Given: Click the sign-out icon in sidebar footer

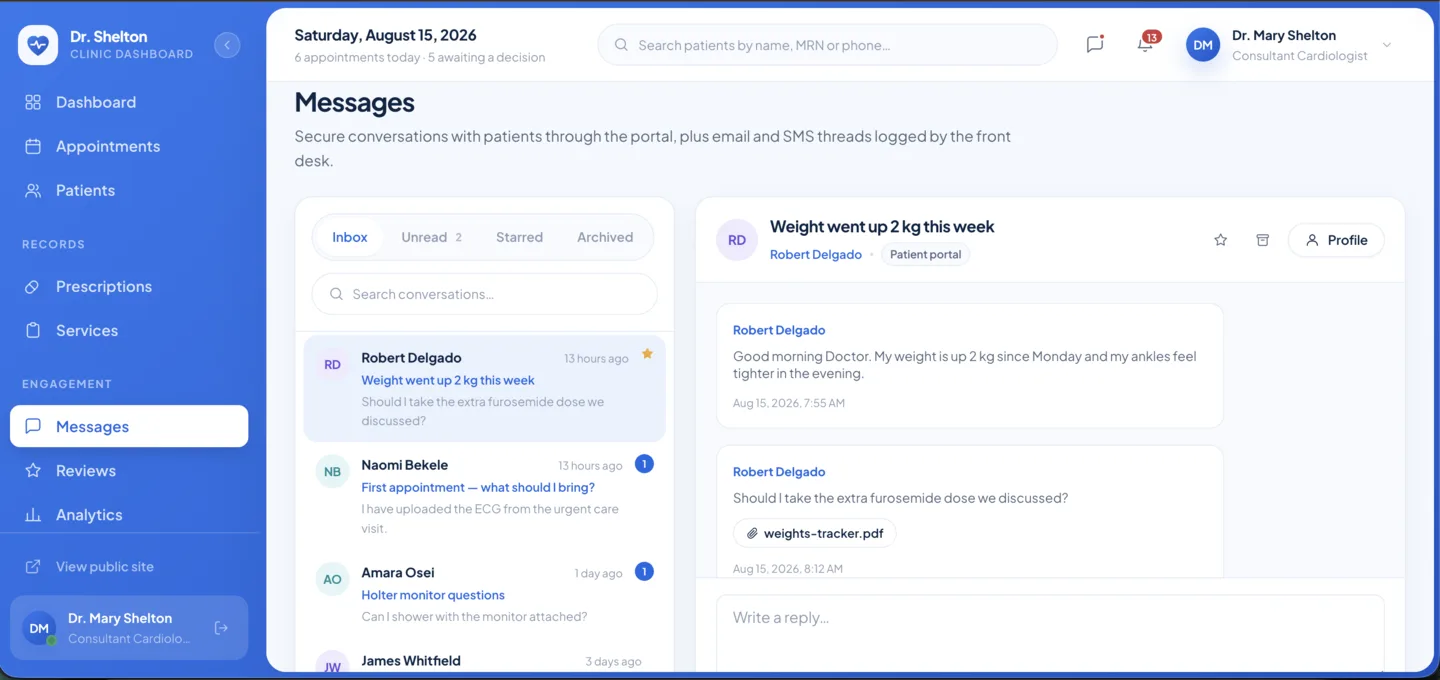Looking at the screenshot, I should coord(221,628).
